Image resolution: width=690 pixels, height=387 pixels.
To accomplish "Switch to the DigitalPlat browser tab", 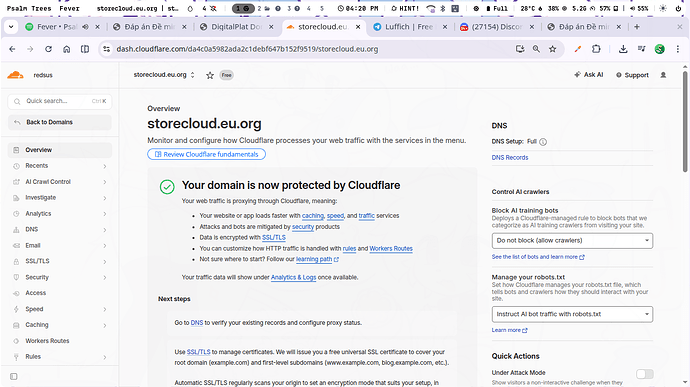I will (x=236, y=27).
